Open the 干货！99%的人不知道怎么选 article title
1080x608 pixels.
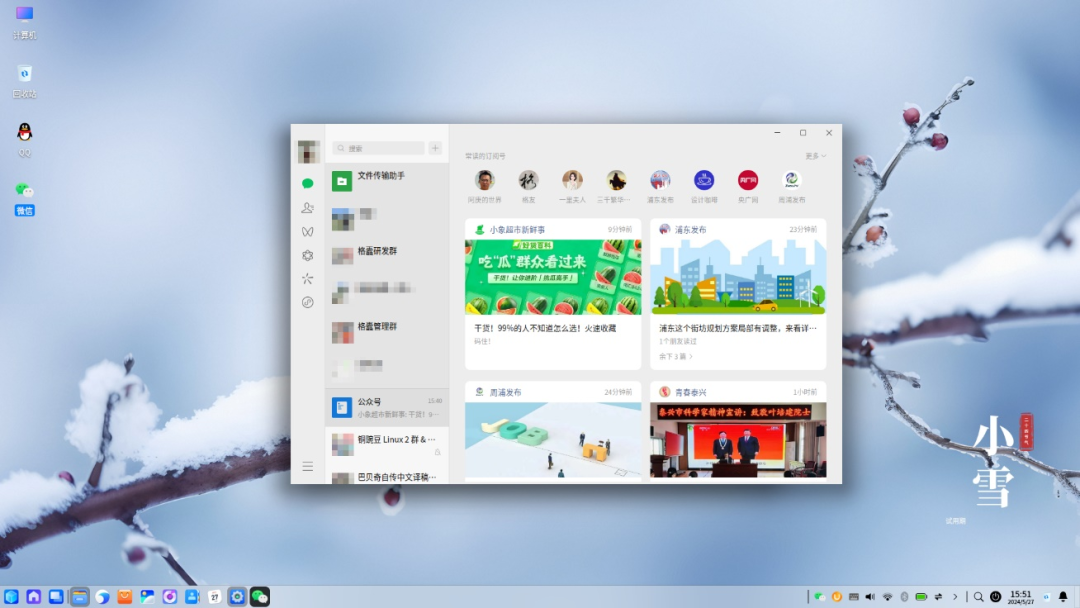coord(545,328)
